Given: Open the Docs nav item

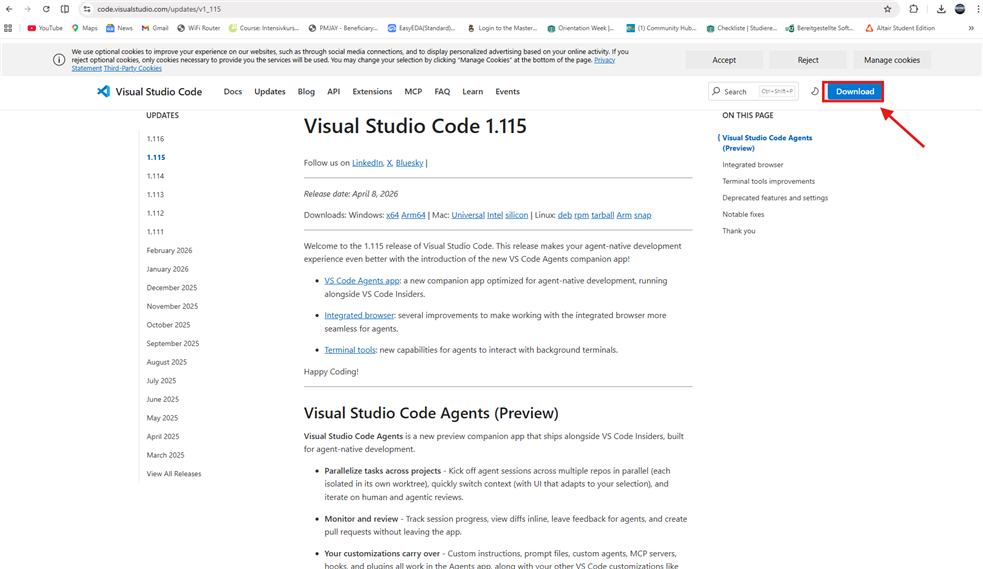Looking at the screenshot, I should [233, 91].
